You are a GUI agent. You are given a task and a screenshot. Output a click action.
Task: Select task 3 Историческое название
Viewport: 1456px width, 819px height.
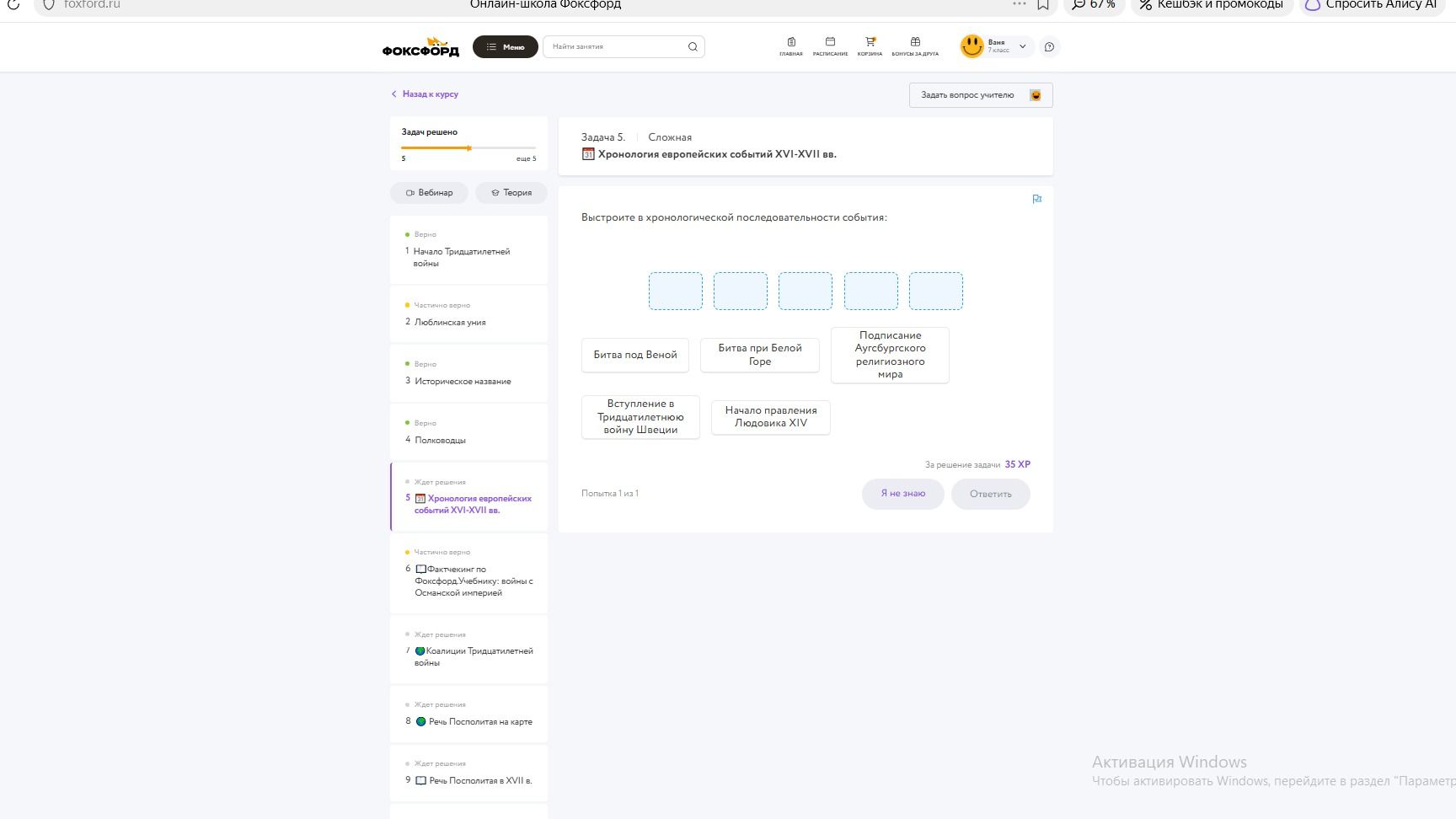[468, 373]
